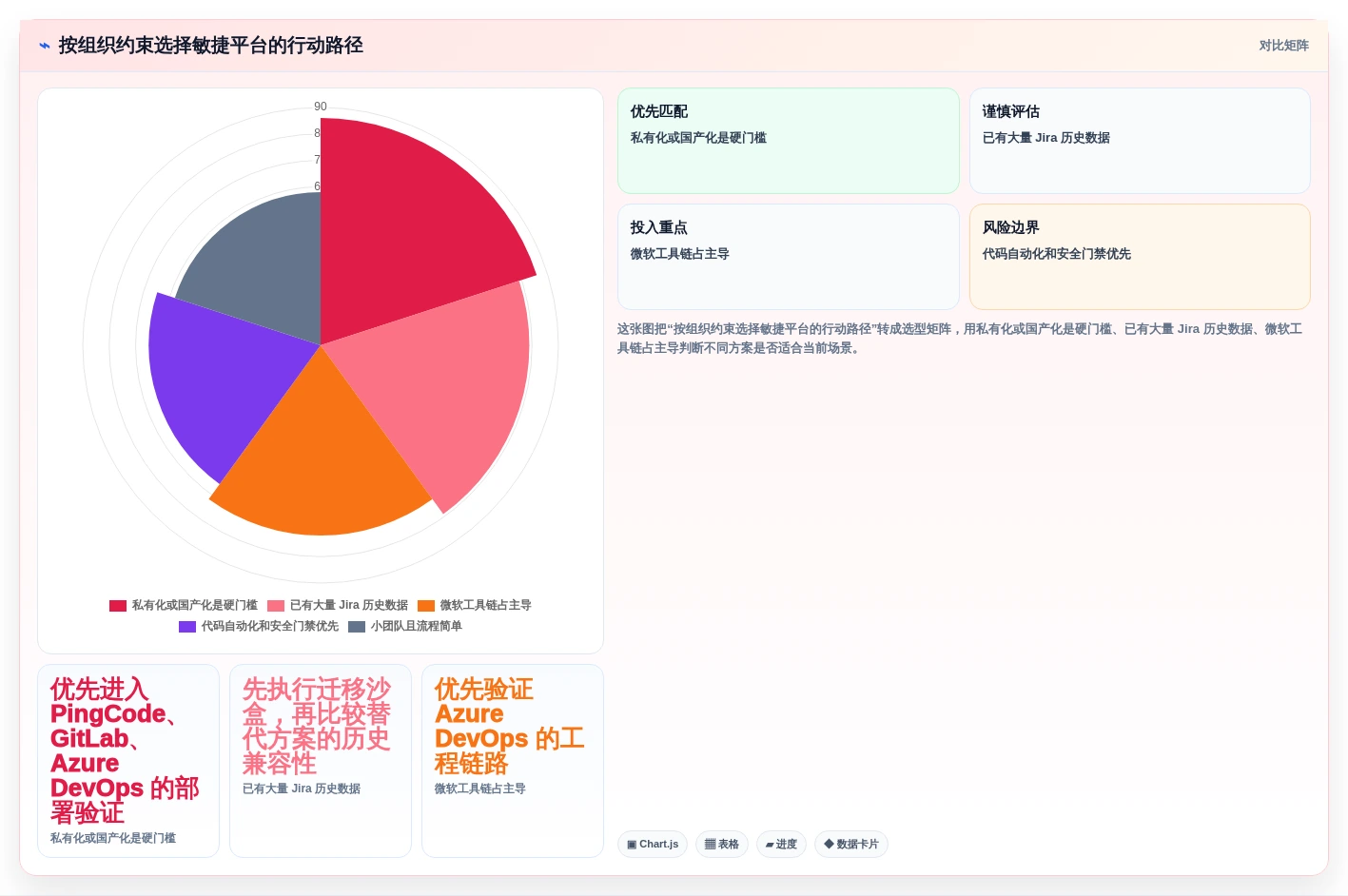Click the 进度 tag chip
Viewport: 1348px width, 896px height.
[782, 844]
